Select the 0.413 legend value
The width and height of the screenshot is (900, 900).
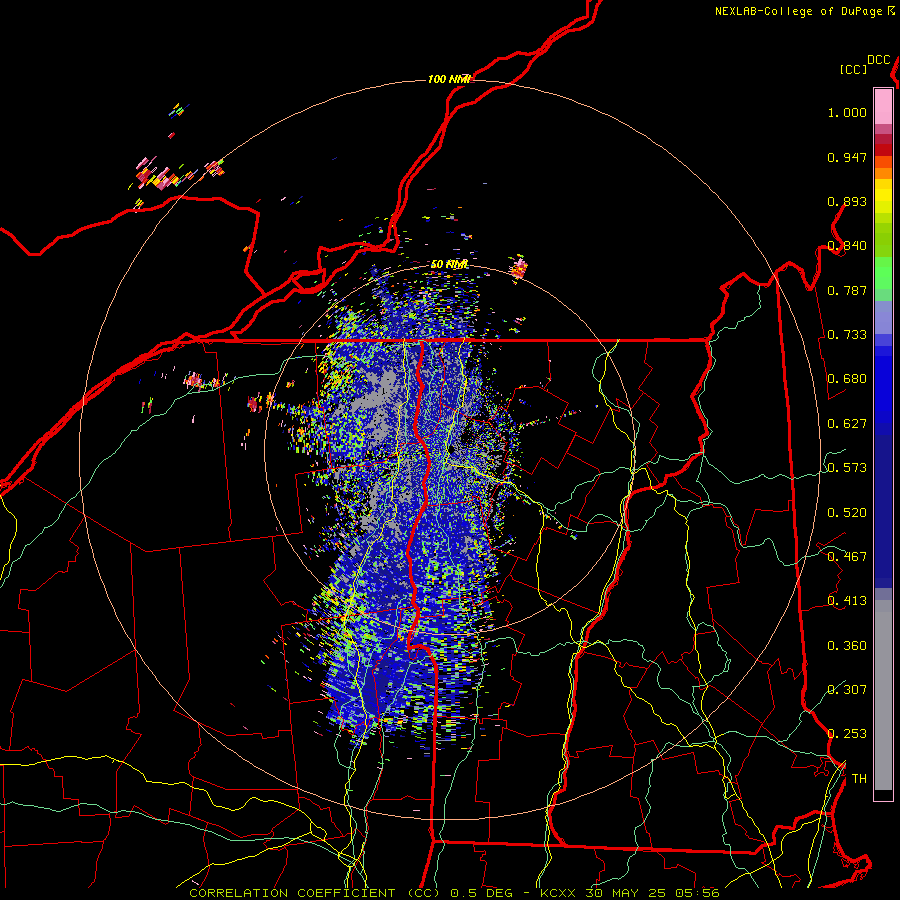tap(847, 601)
